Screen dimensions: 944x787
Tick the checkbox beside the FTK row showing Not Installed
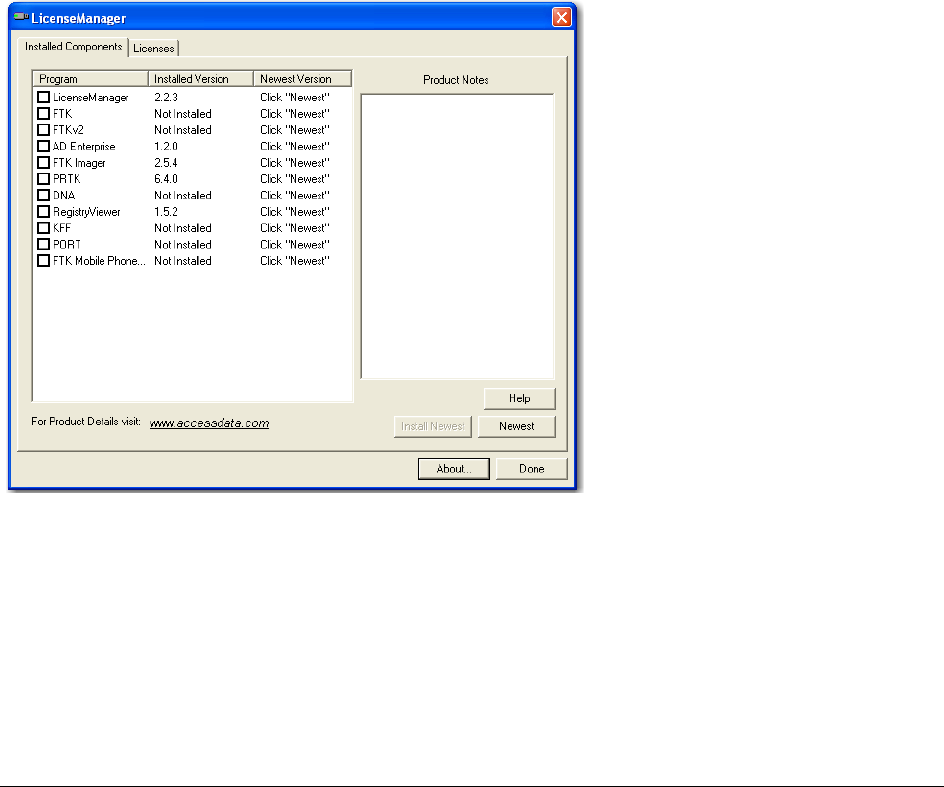[43, 113]
